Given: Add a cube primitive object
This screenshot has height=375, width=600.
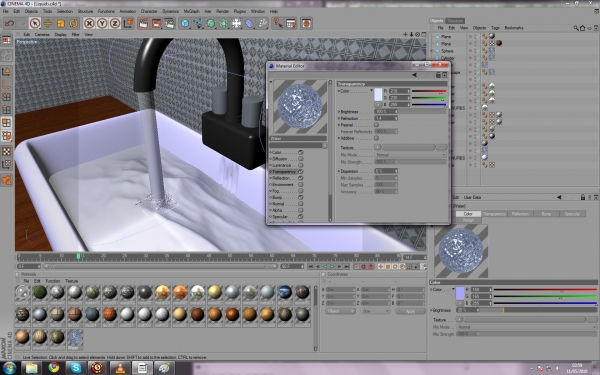Looking at the screenshot, I should tap(185, 23).
